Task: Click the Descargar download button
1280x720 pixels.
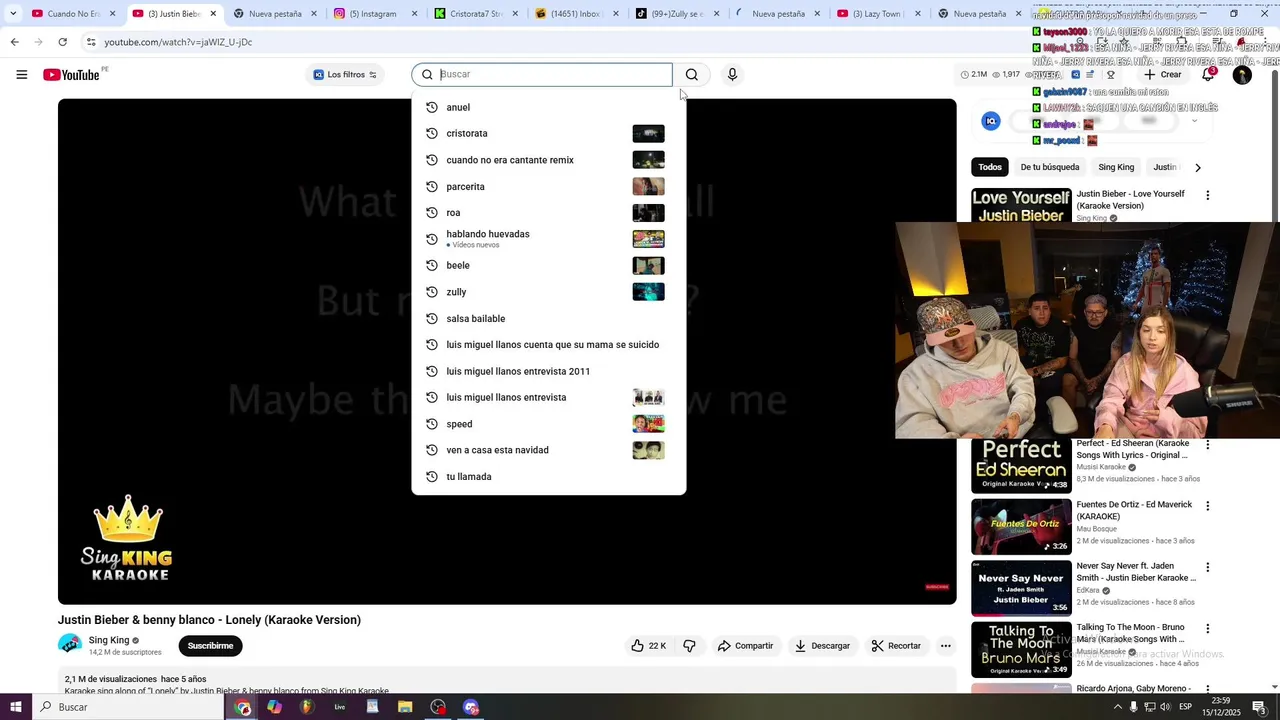Action: point(822,646)
